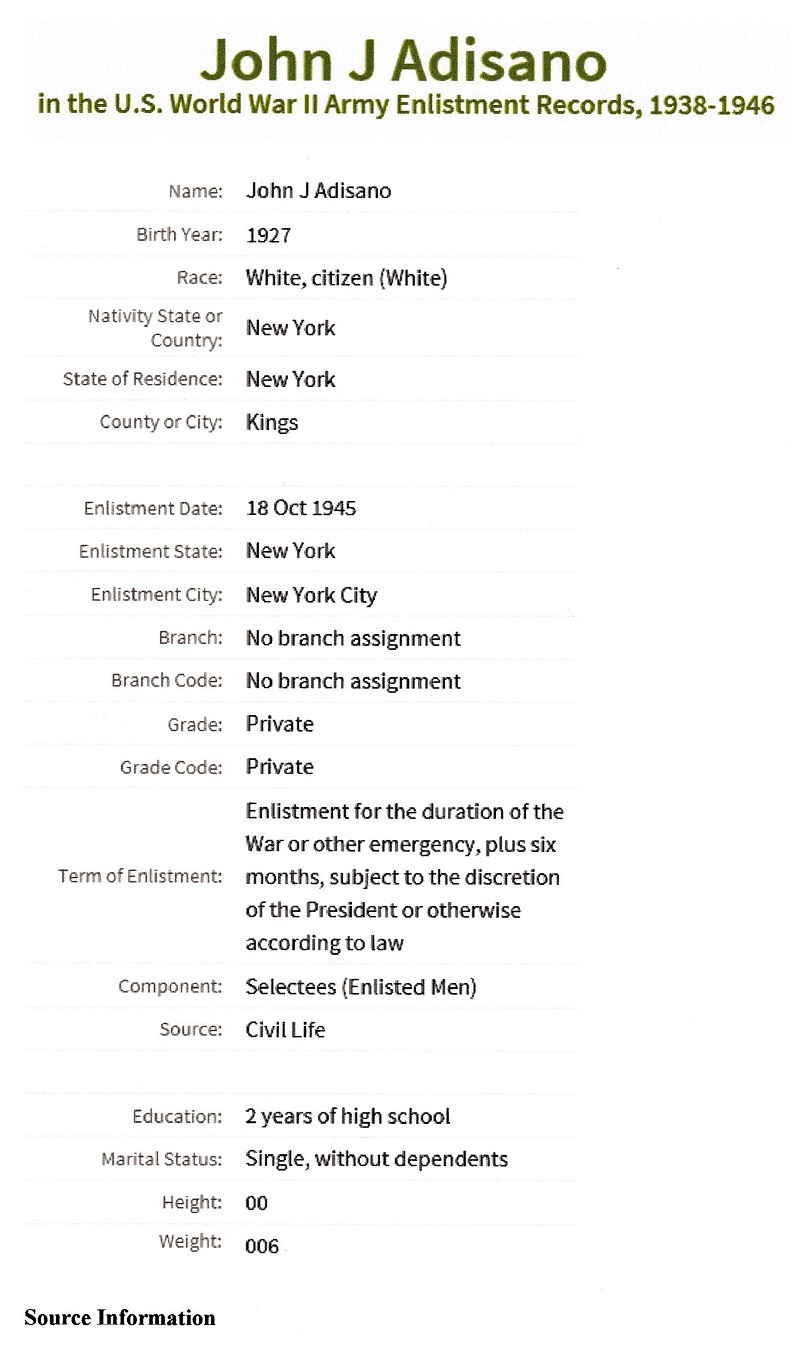The image size is (800, 1350).
Task: Click the Source value Civil Life
Action: point(285,1029)
